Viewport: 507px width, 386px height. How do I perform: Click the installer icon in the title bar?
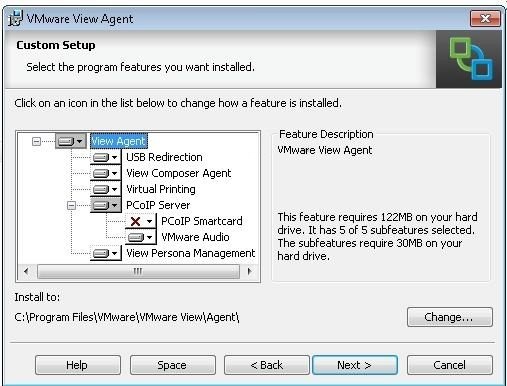coord(16,18)
